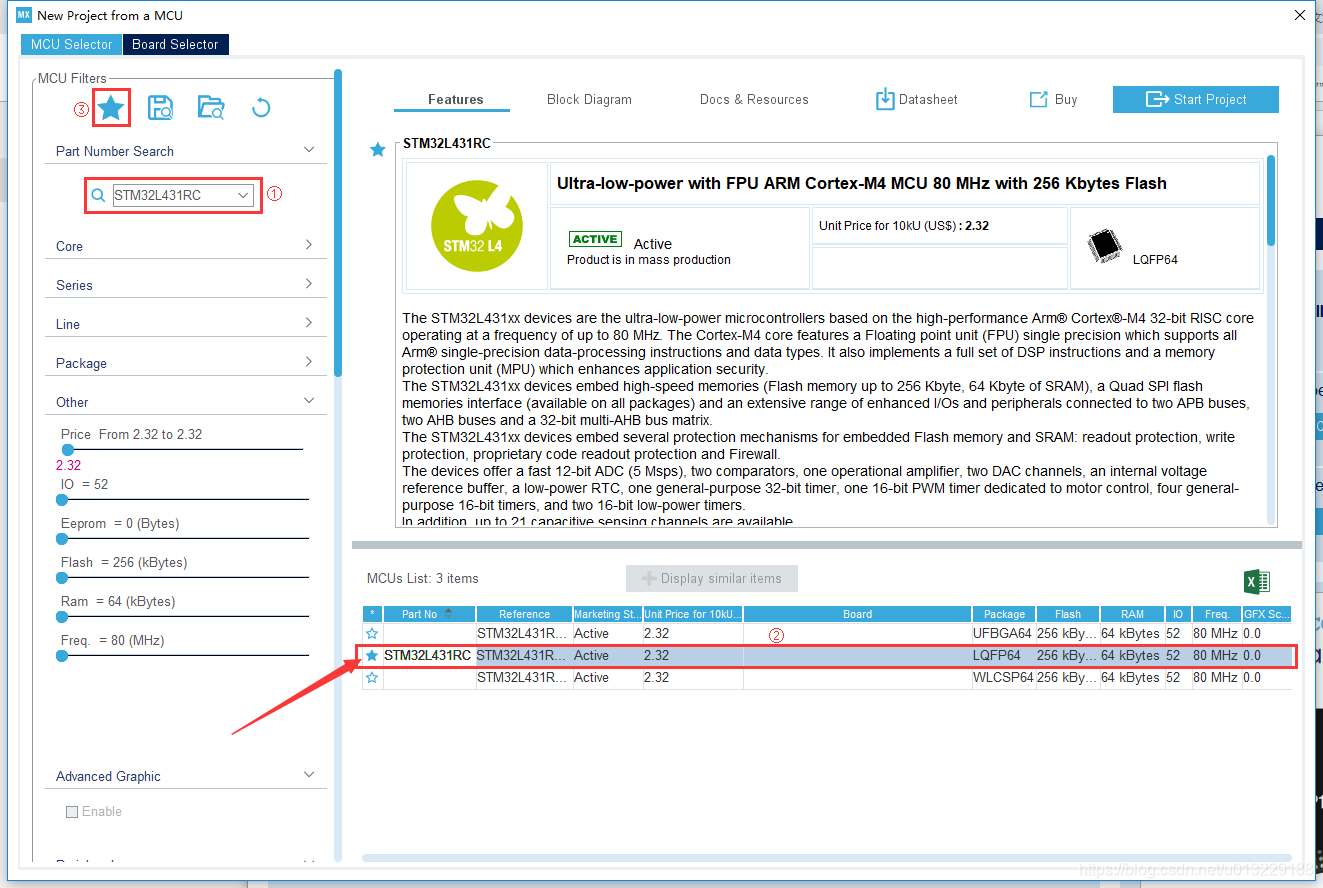Adjust the Ram slider handle

(62, 616)
